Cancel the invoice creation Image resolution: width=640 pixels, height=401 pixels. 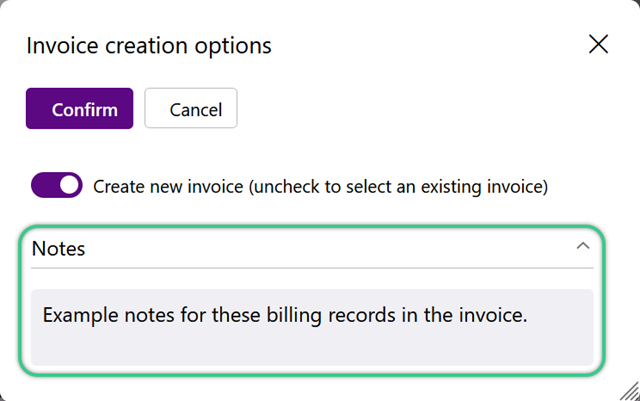[191, 108]
